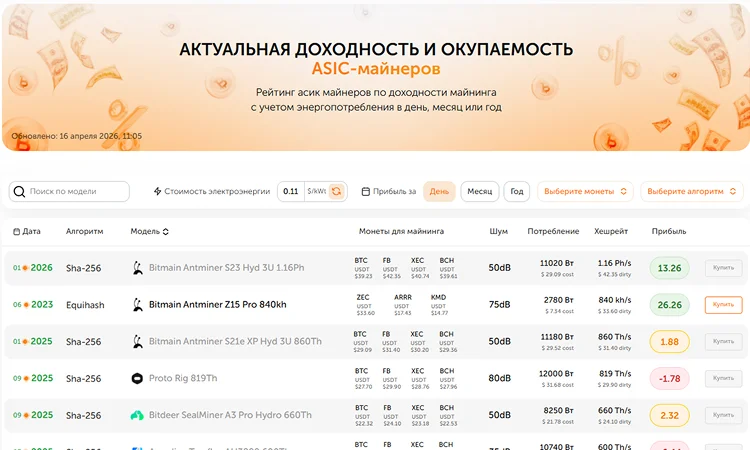
Task: Click the -1.78 profit badge
Action: click(669, 379)
